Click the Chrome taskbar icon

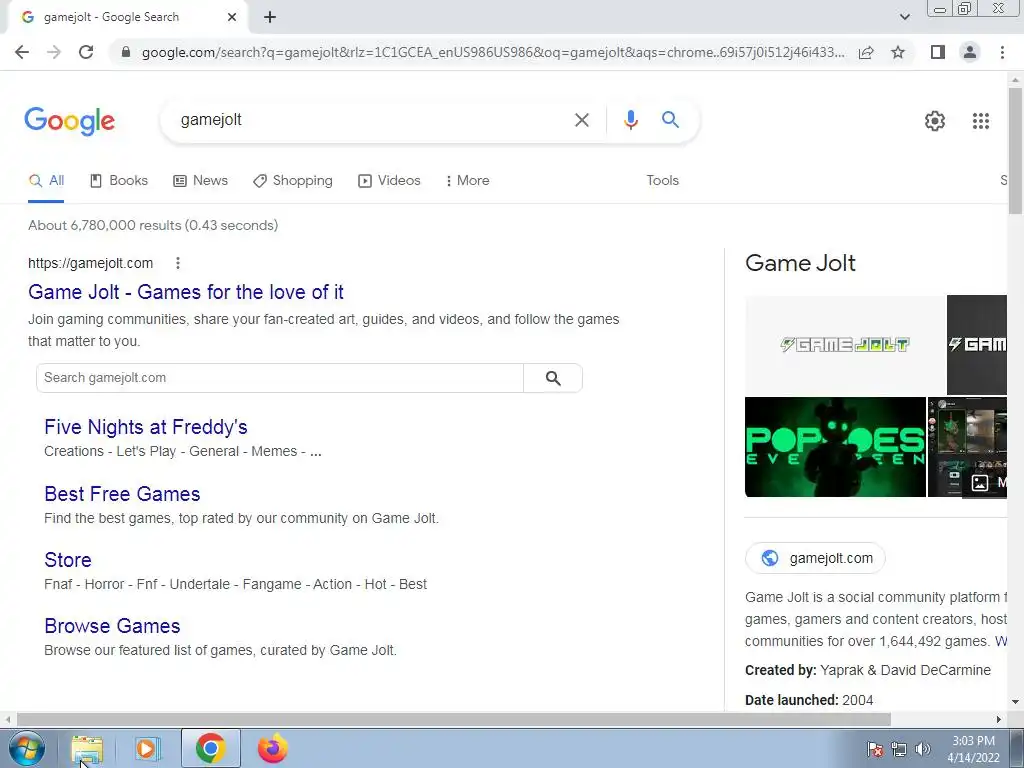click(210, 748)
